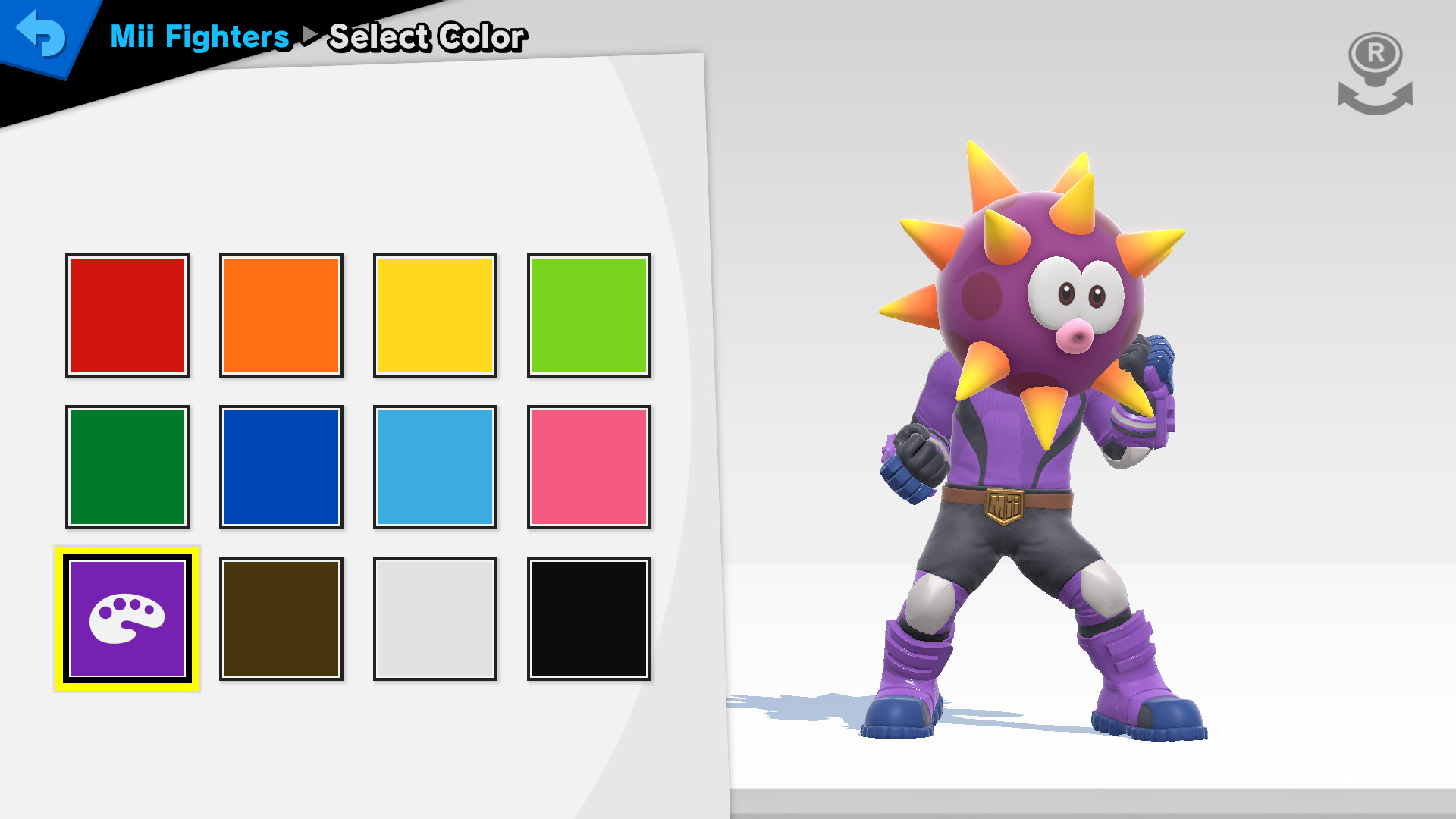Click the Select Color header text
1456x819 pixels.
(427, 36)
